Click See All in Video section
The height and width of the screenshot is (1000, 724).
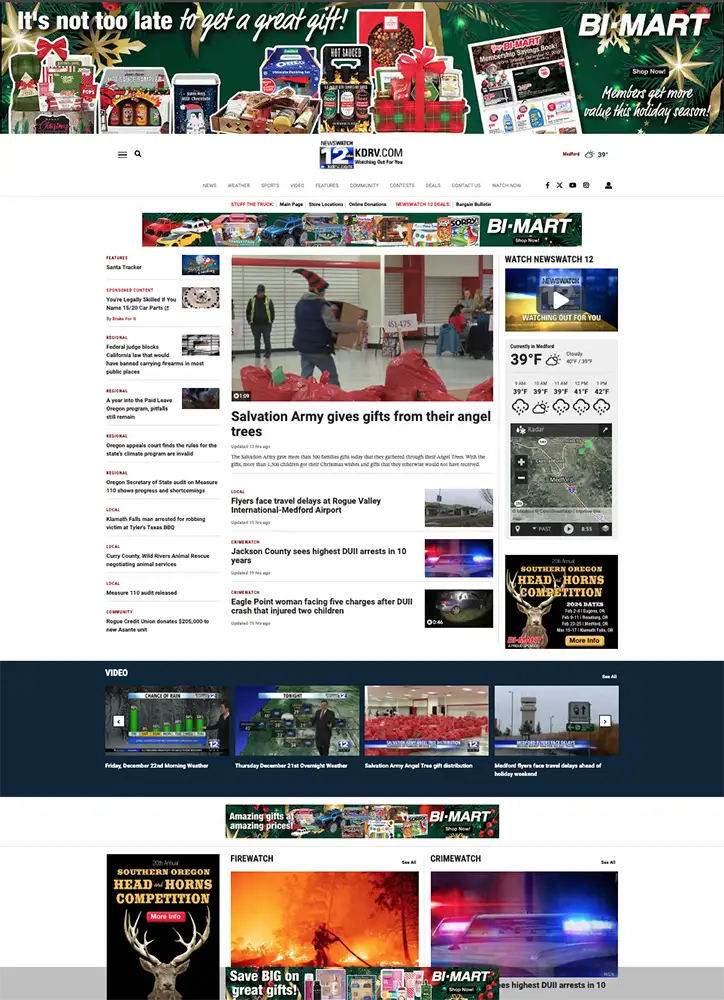tap(609, 677)
